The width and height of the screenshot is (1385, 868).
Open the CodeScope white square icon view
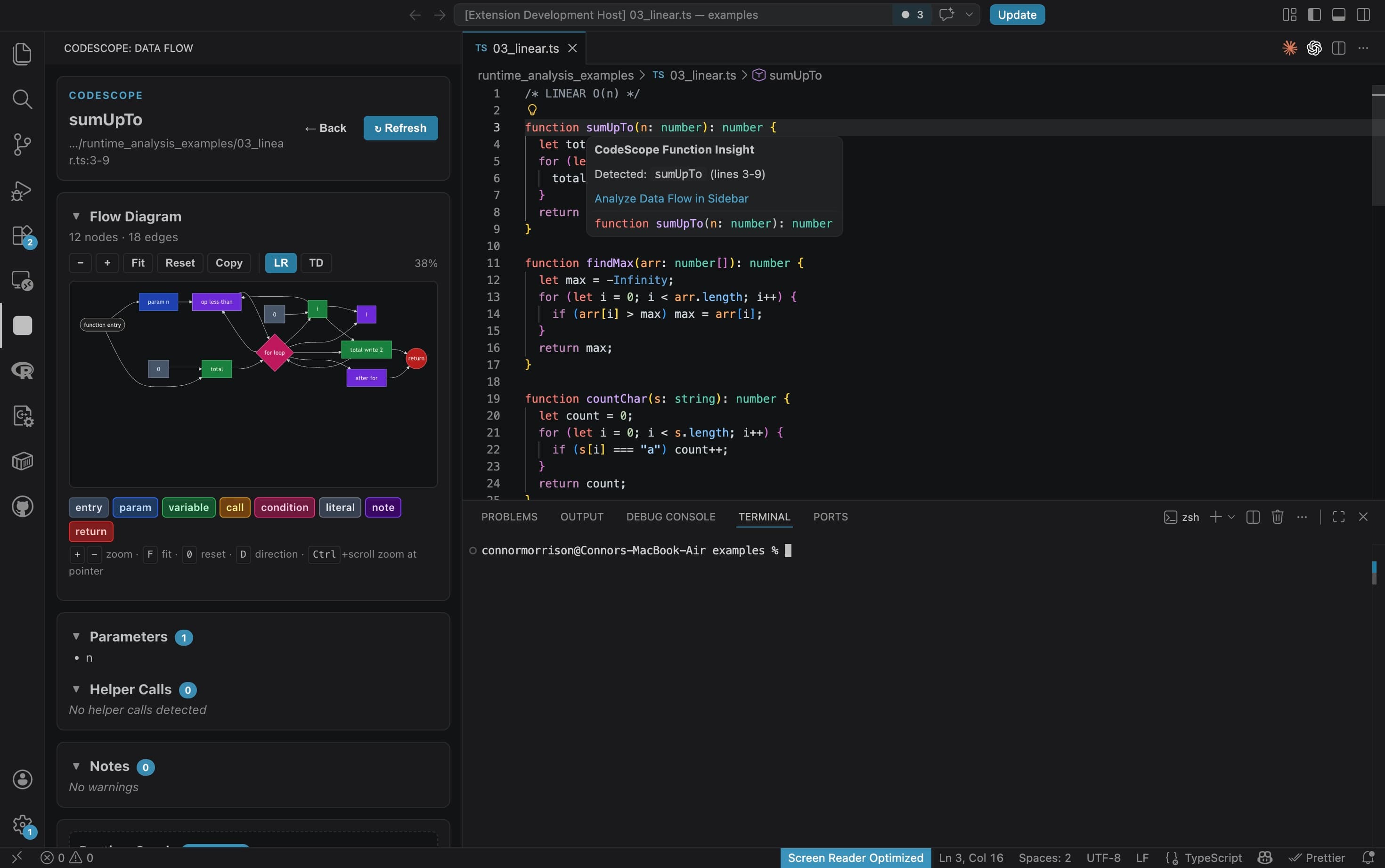point(23,325)
